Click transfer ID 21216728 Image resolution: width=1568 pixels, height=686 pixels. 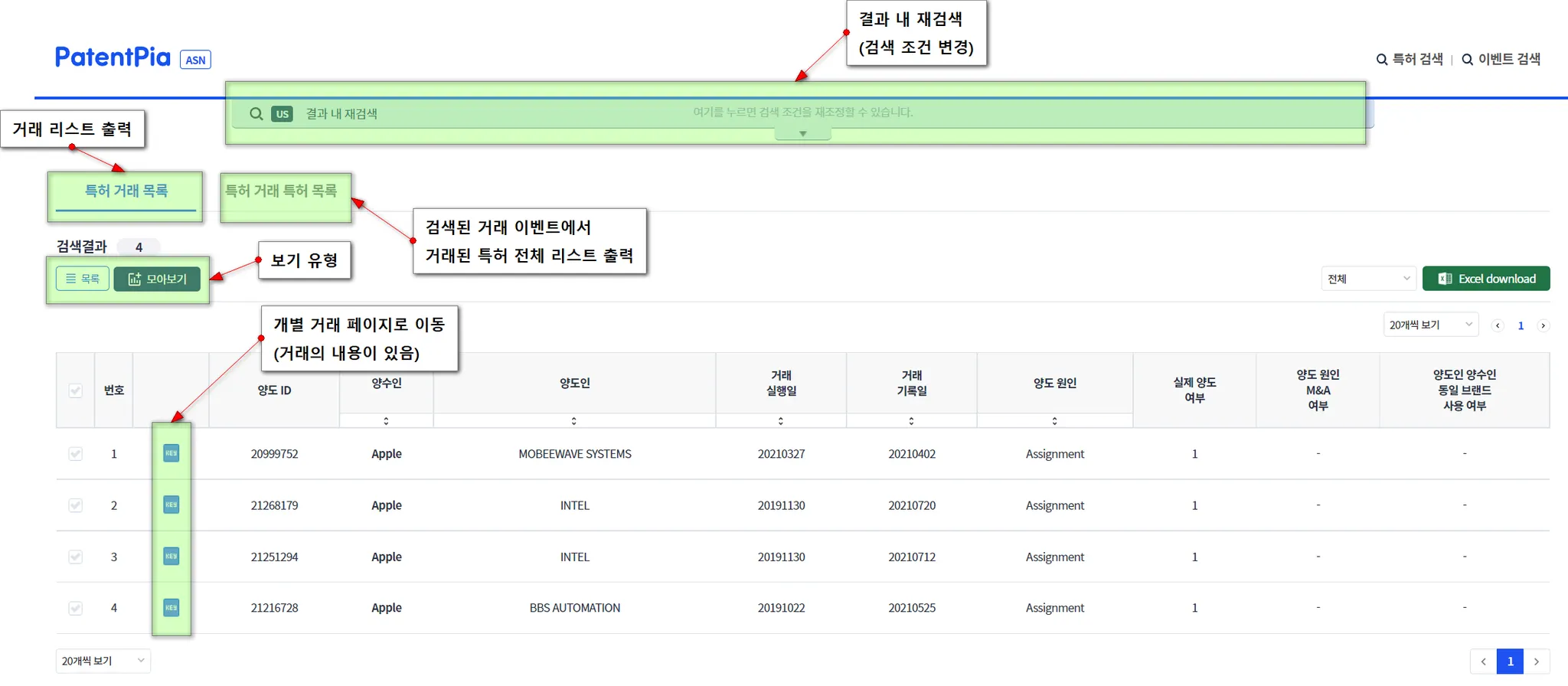click(274, 608)
